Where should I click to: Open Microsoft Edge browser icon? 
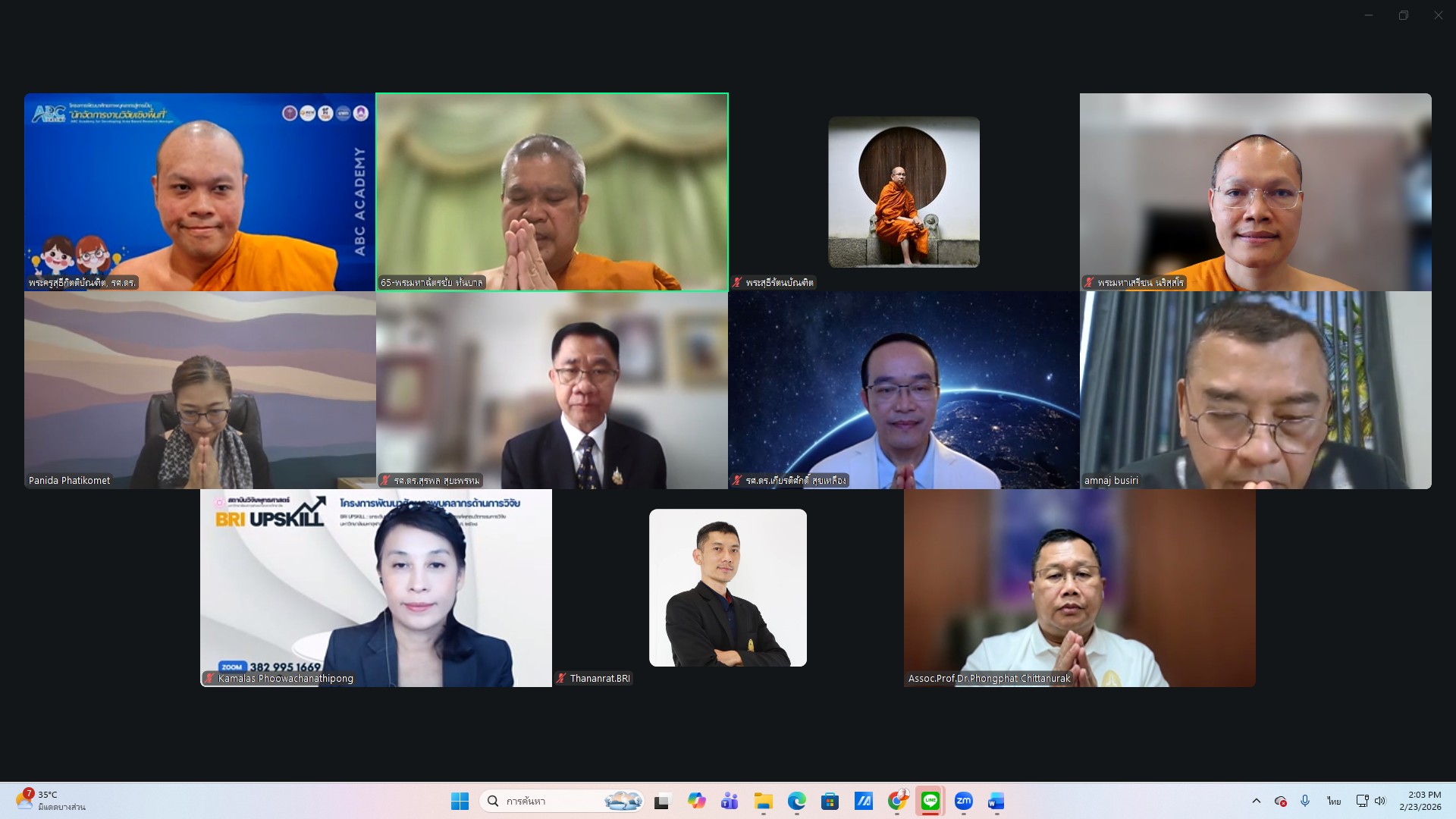796,801
